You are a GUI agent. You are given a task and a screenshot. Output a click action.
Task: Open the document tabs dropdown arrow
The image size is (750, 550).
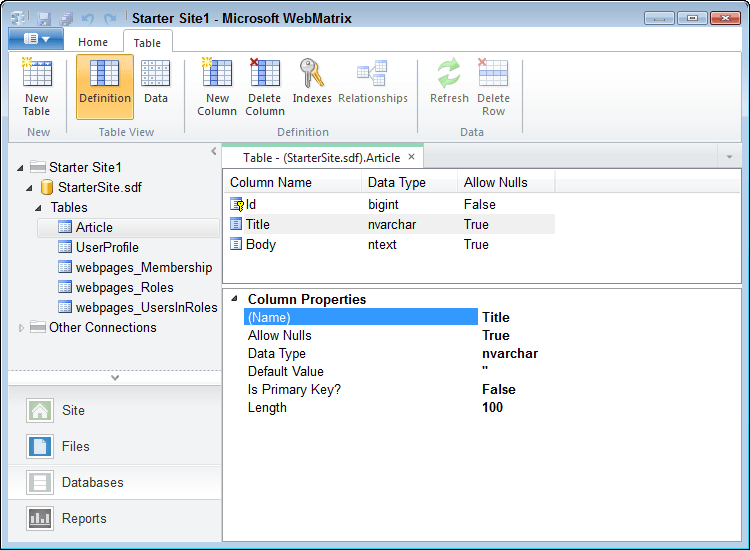coord(729,157)
